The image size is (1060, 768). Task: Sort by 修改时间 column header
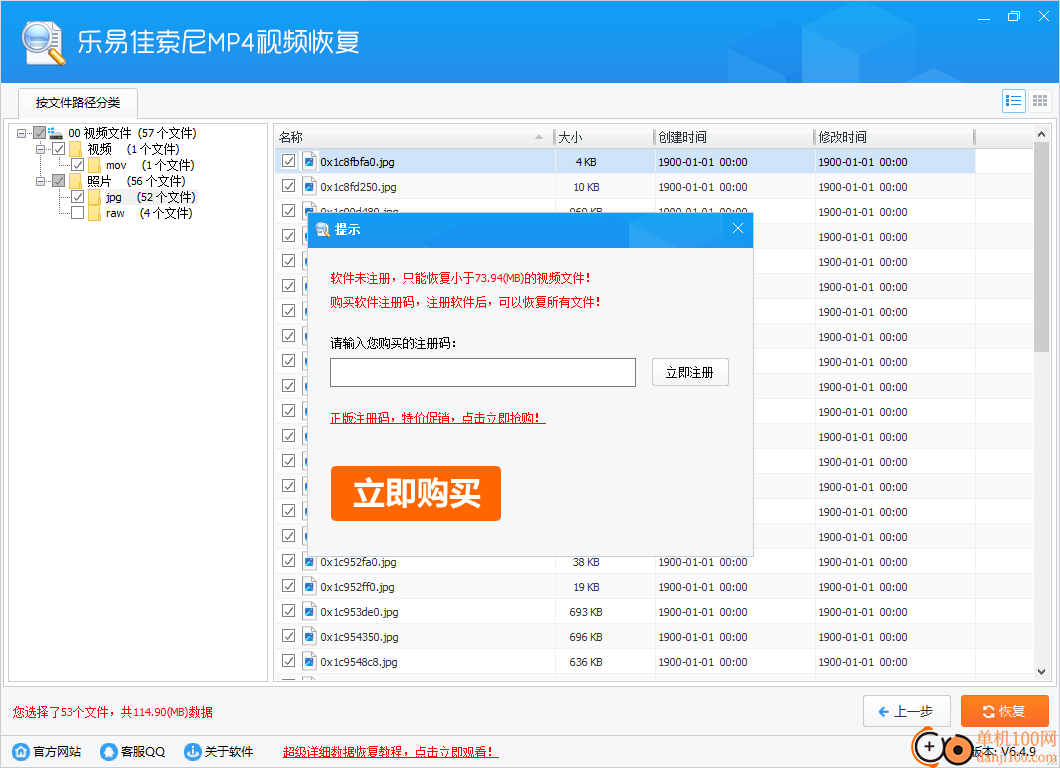pyautogui.click(x=894, y=137)
